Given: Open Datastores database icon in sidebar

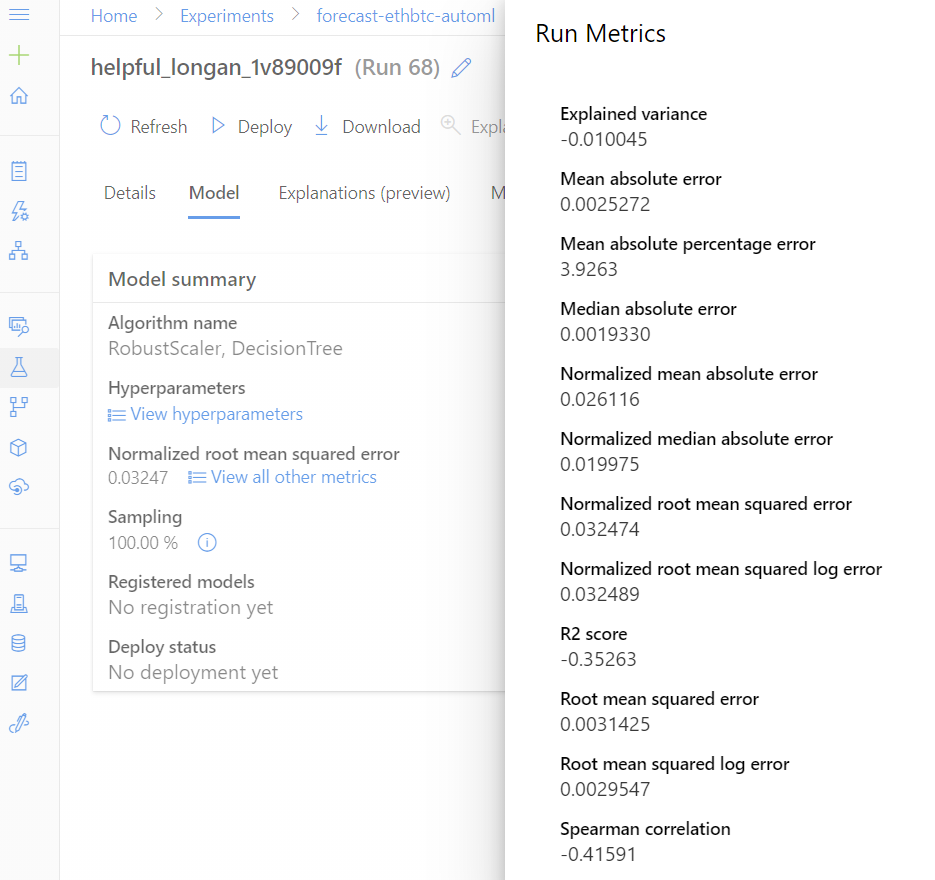Looking at the screenshot, I should [x=19, y=643].
